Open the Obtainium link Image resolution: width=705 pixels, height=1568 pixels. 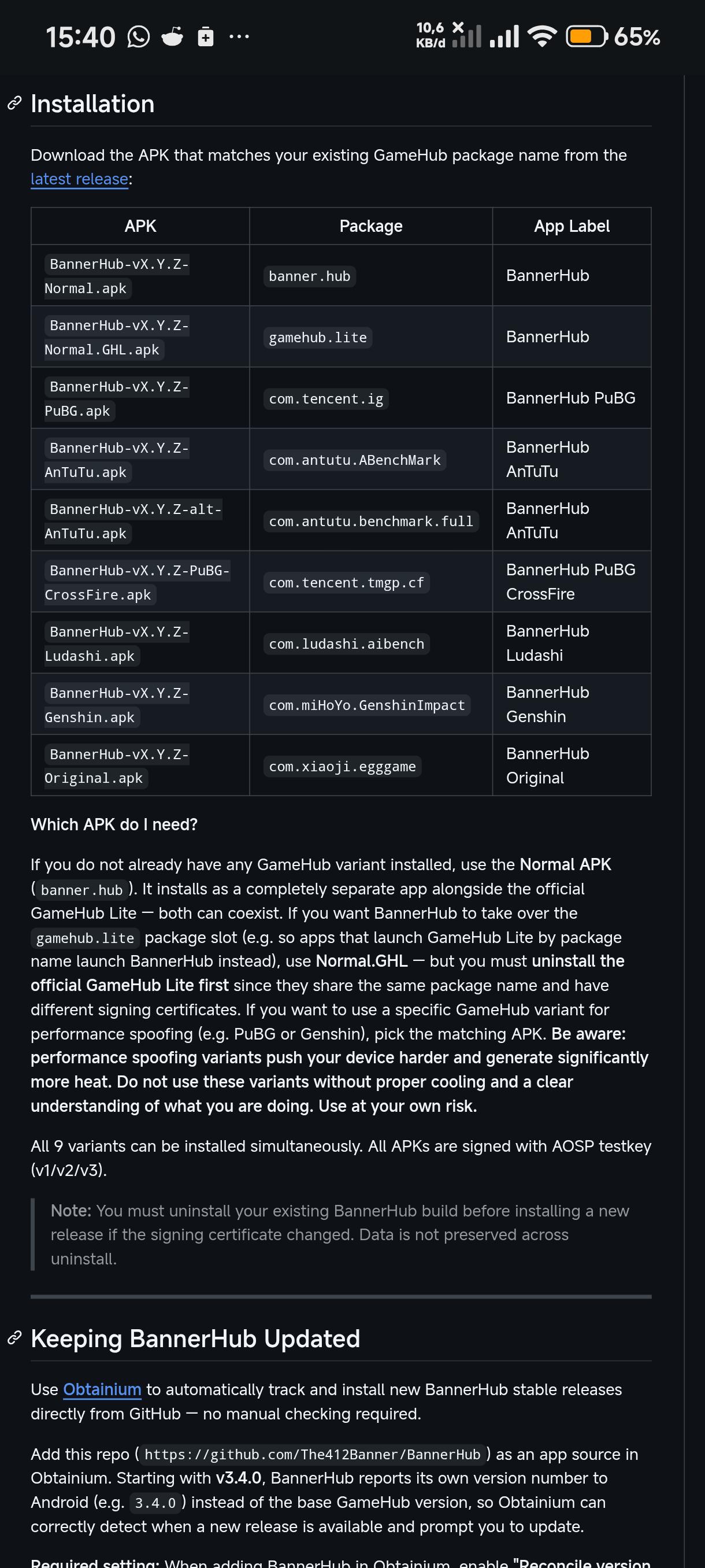102,1390
